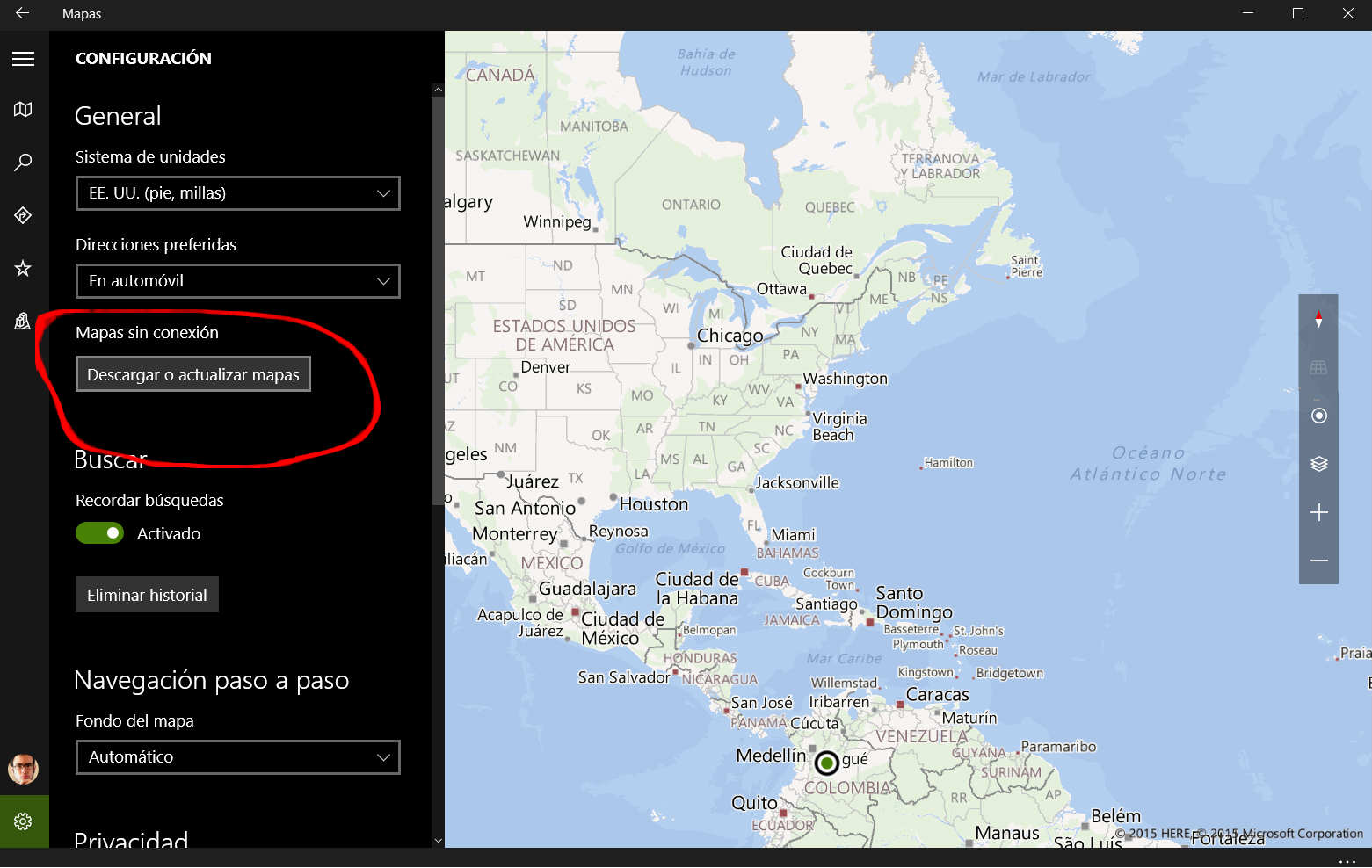Show my location on the map
1372x868 pixels.
pyautogui.click(x=1318, y=416)
